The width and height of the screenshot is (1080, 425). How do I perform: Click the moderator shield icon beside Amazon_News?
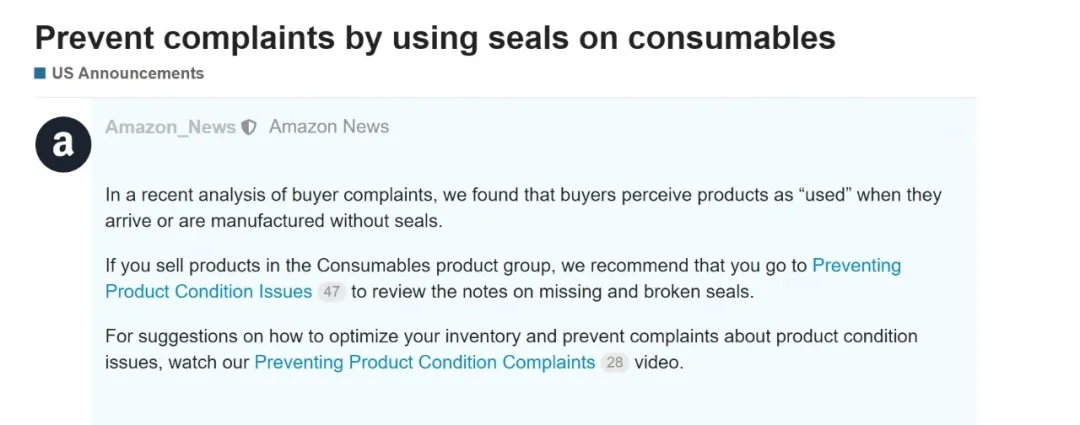[x=249, y=128]
